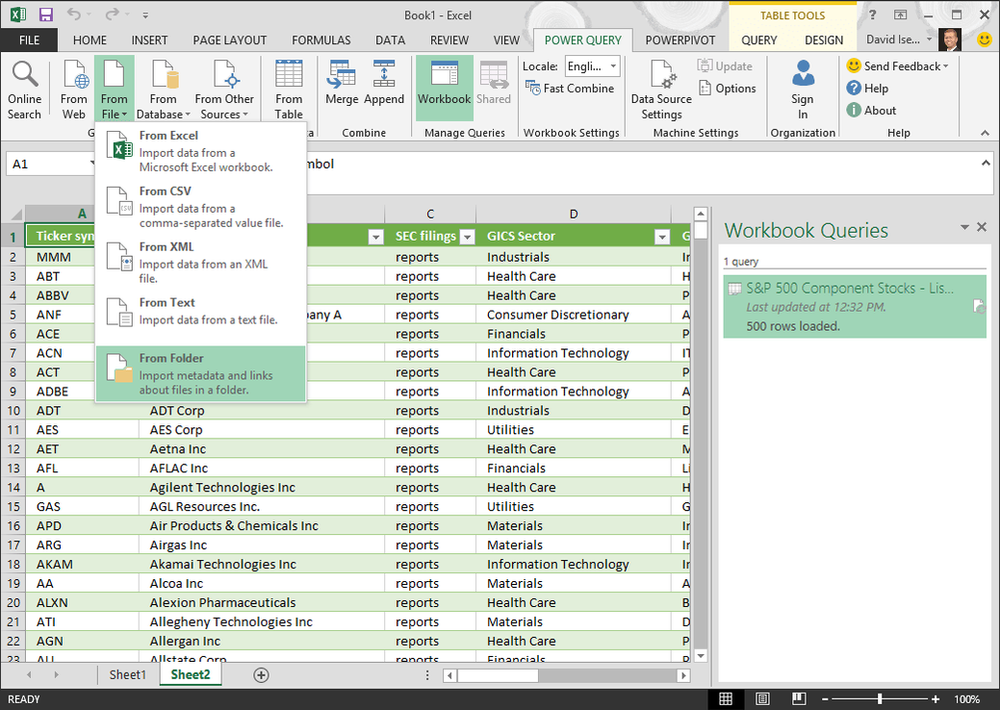Switch to Page Layout view

[x=761, y=698]
